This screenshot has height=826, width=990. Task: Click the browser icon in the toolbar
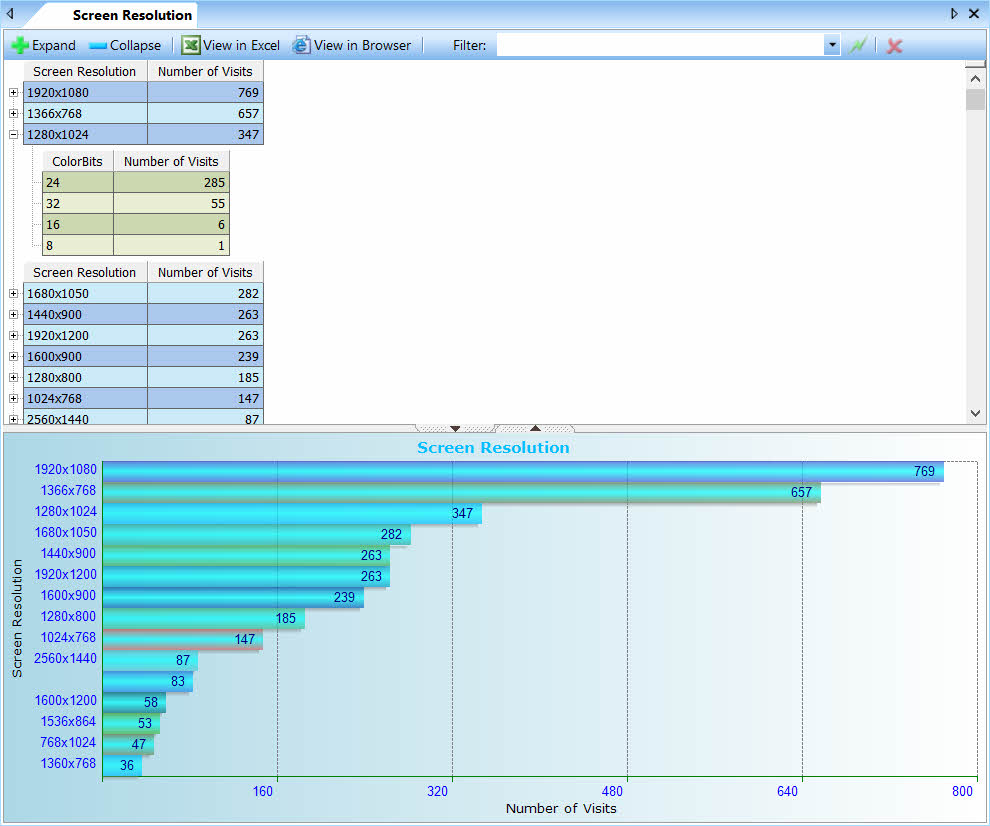click(302, 45)
